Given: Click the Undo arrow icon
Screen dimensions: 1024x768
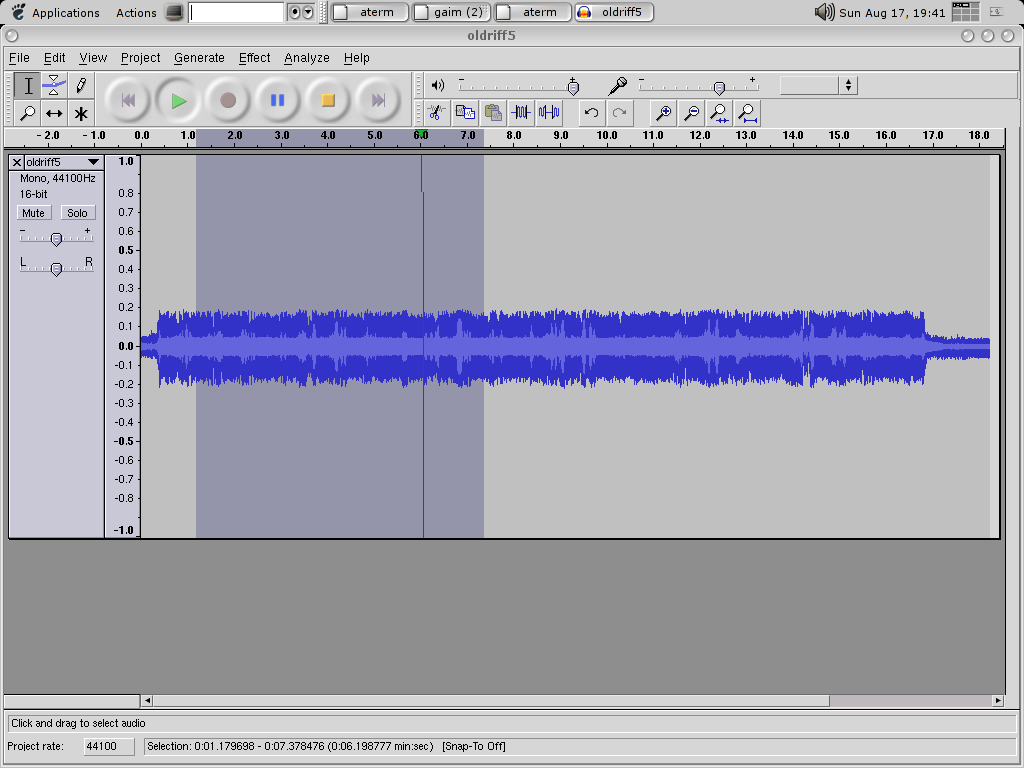Looking at the screenshot, I should pyautogui.click(x=591, y=112).
